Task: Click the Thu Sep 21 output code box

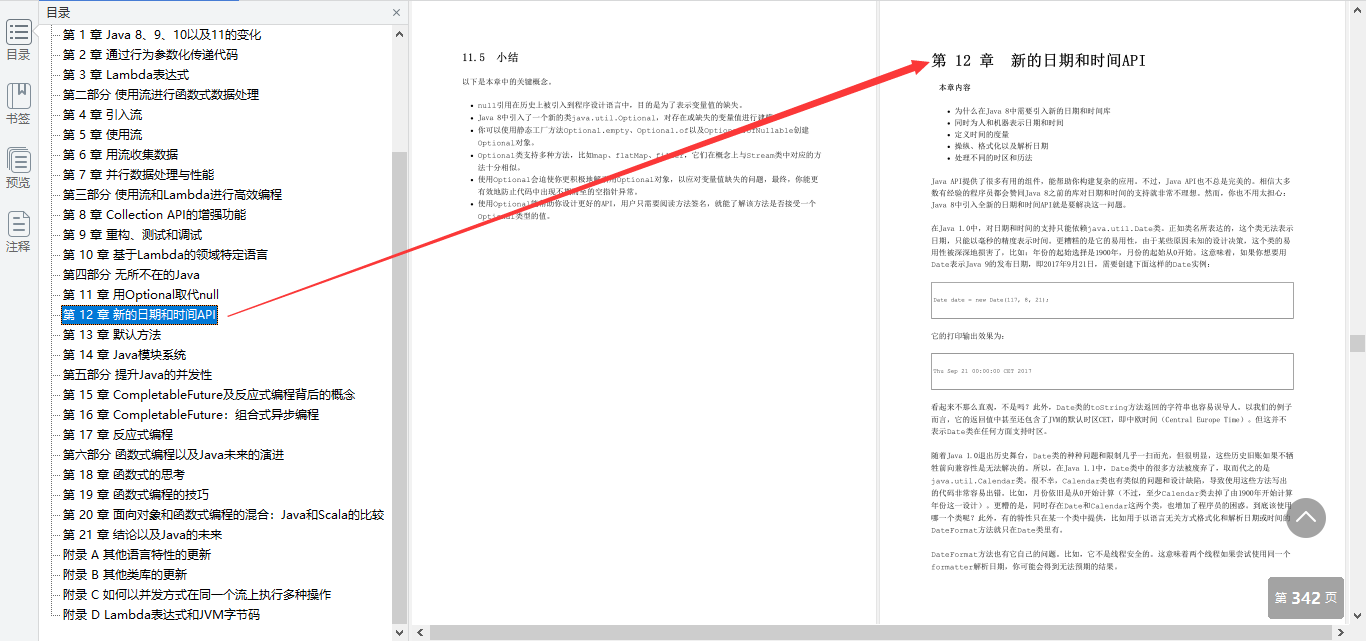Action: click(1112, 371)
